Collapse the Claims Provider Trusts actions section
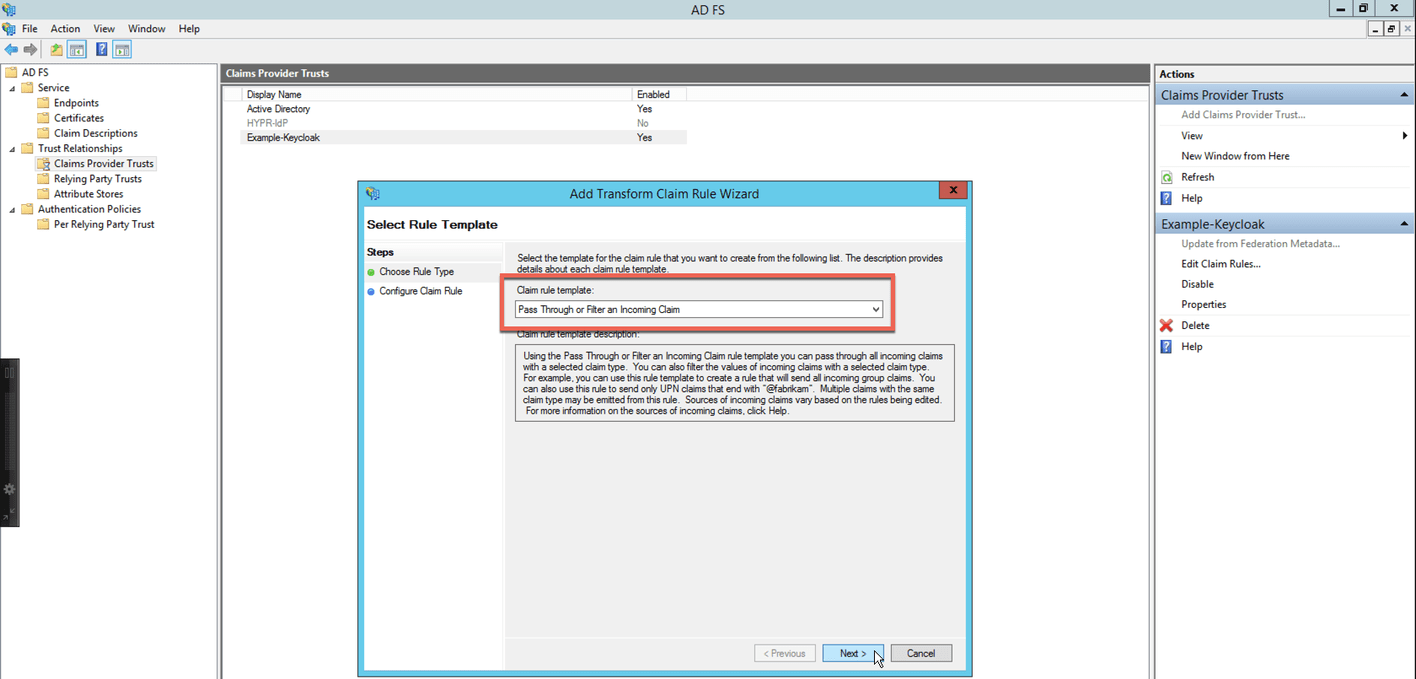Screen dimensions: 1416x679 point(1404,95)
